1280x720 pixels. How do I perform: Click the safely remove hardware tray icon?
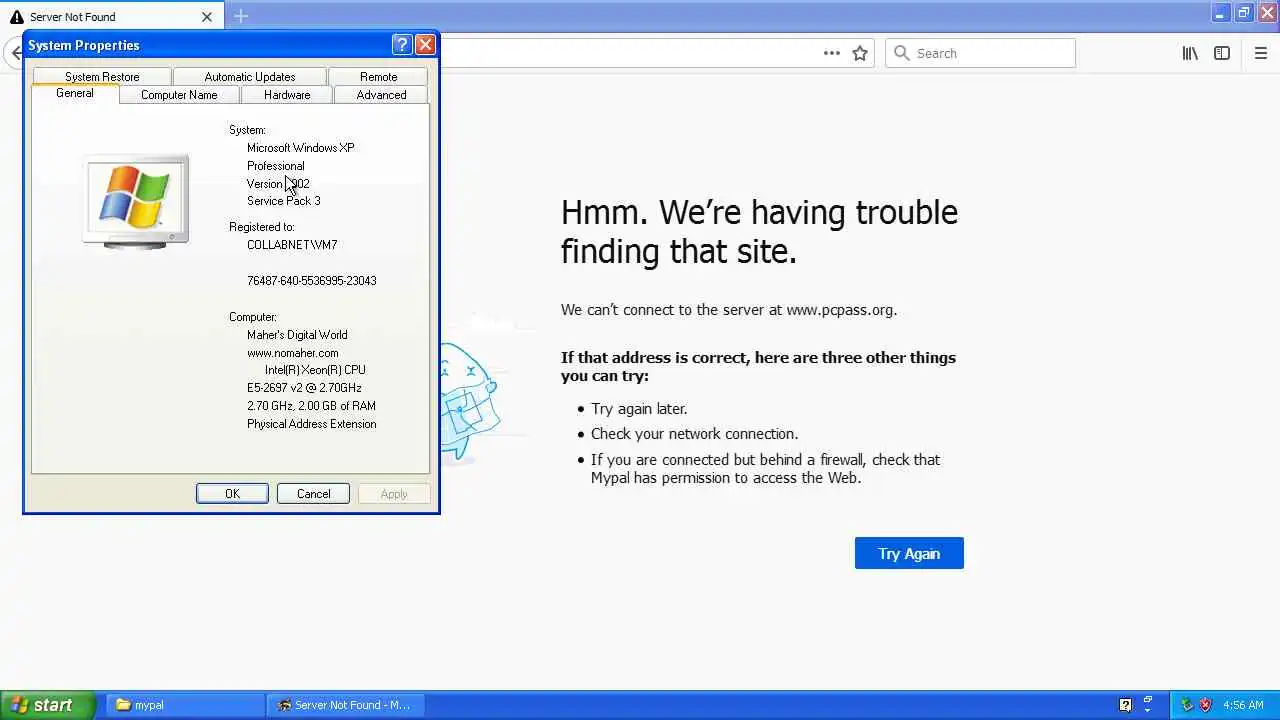[1187, 705]
